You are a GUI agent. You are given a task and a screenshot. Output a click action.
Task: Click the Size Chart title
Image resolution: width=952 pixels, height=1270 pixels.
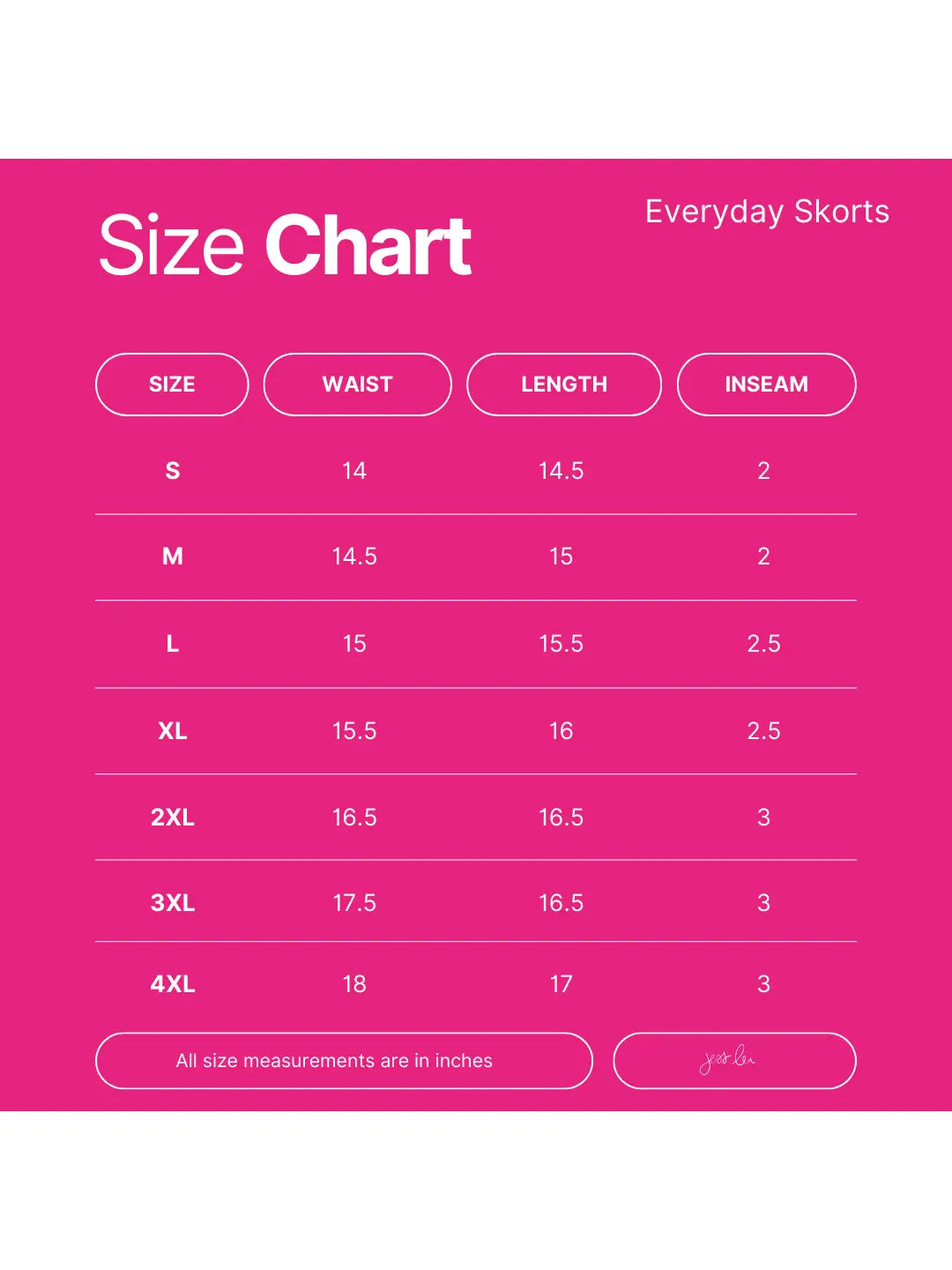(x=285, y=245)
